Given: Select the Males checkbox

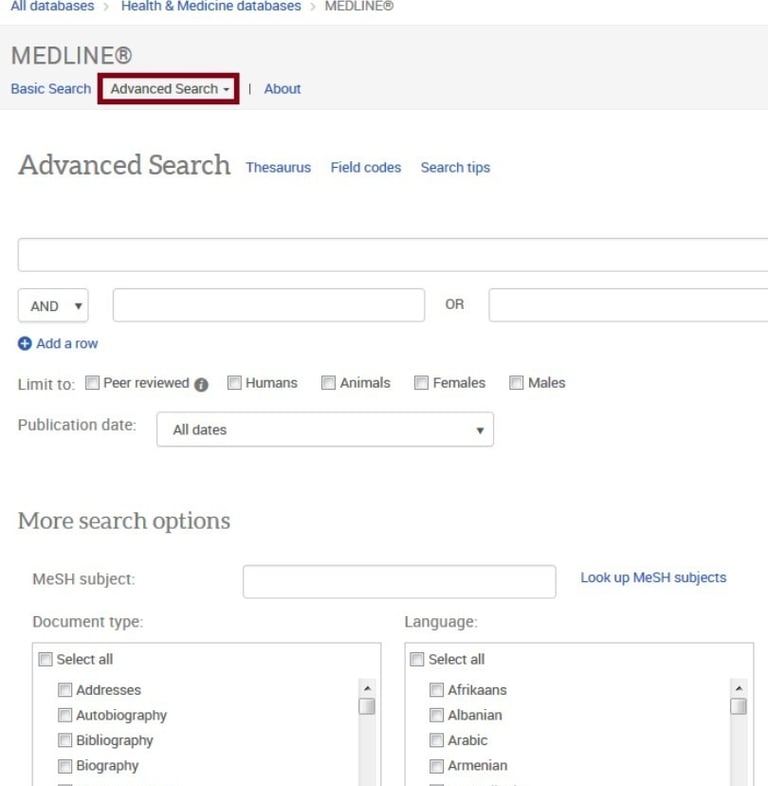Looking at the screenshot, I should [516, 382].
